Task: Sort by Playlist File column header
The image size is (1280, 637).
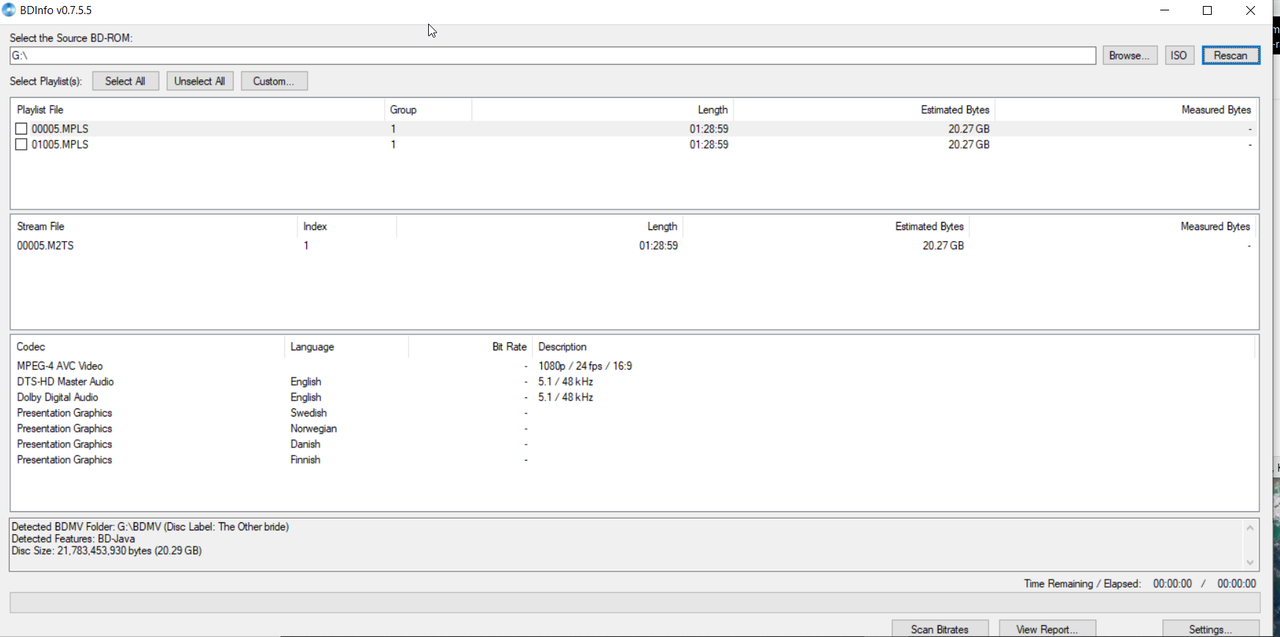Action: click(x=198, y=110)
